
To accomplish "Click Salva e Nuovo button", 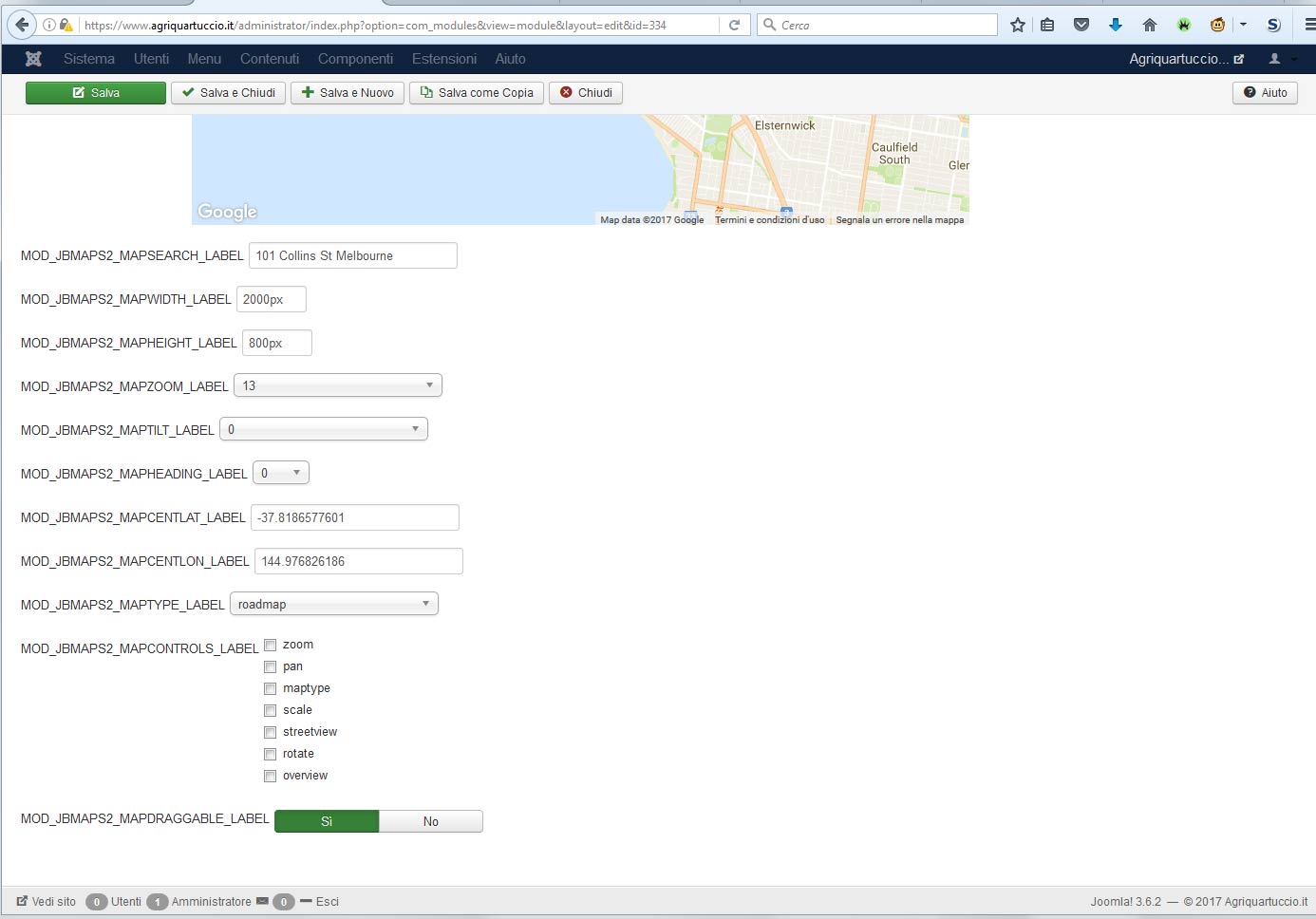I will click(348, 93).
